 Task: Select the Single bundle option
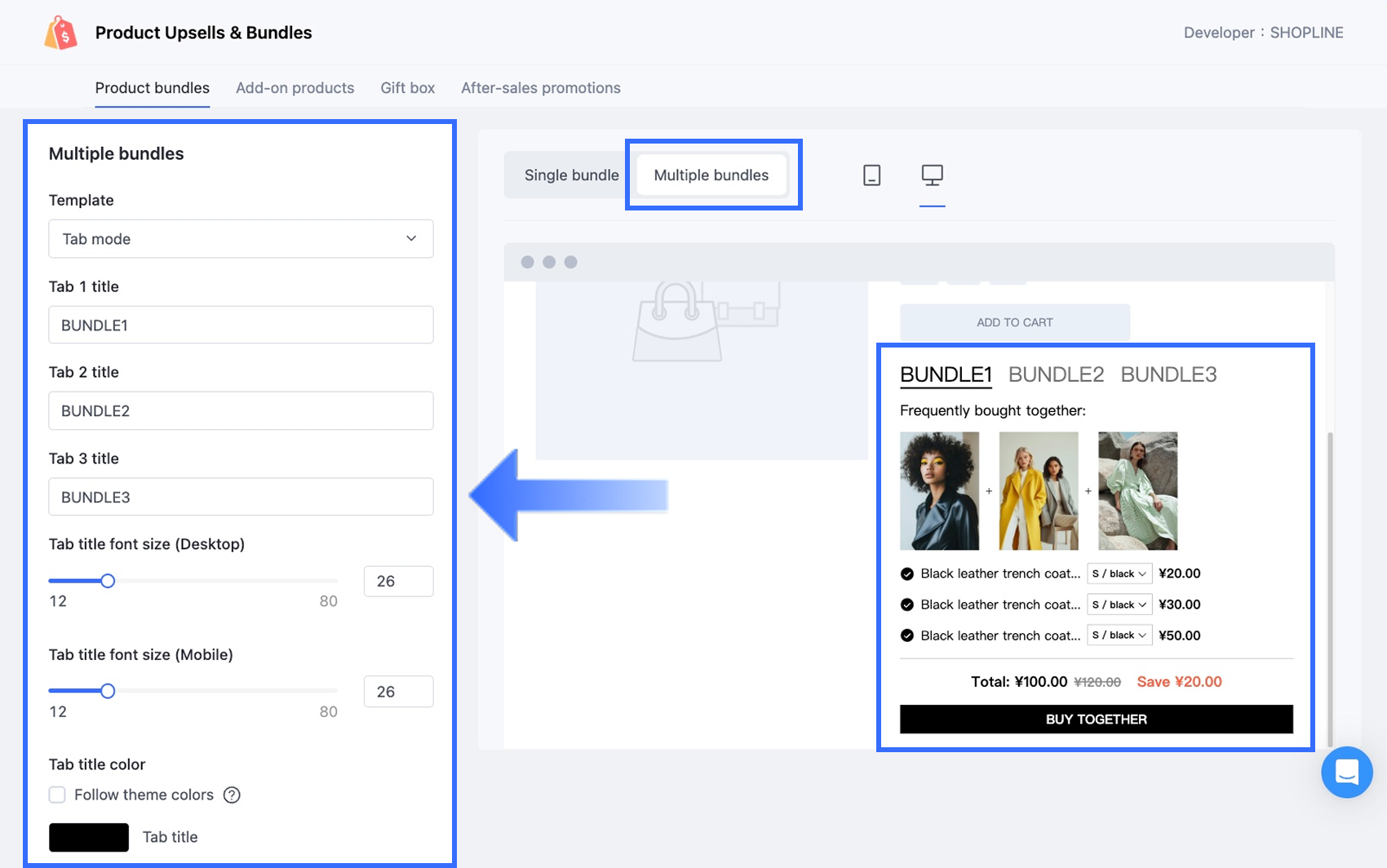pyautogui.click(x=571, y=175)
